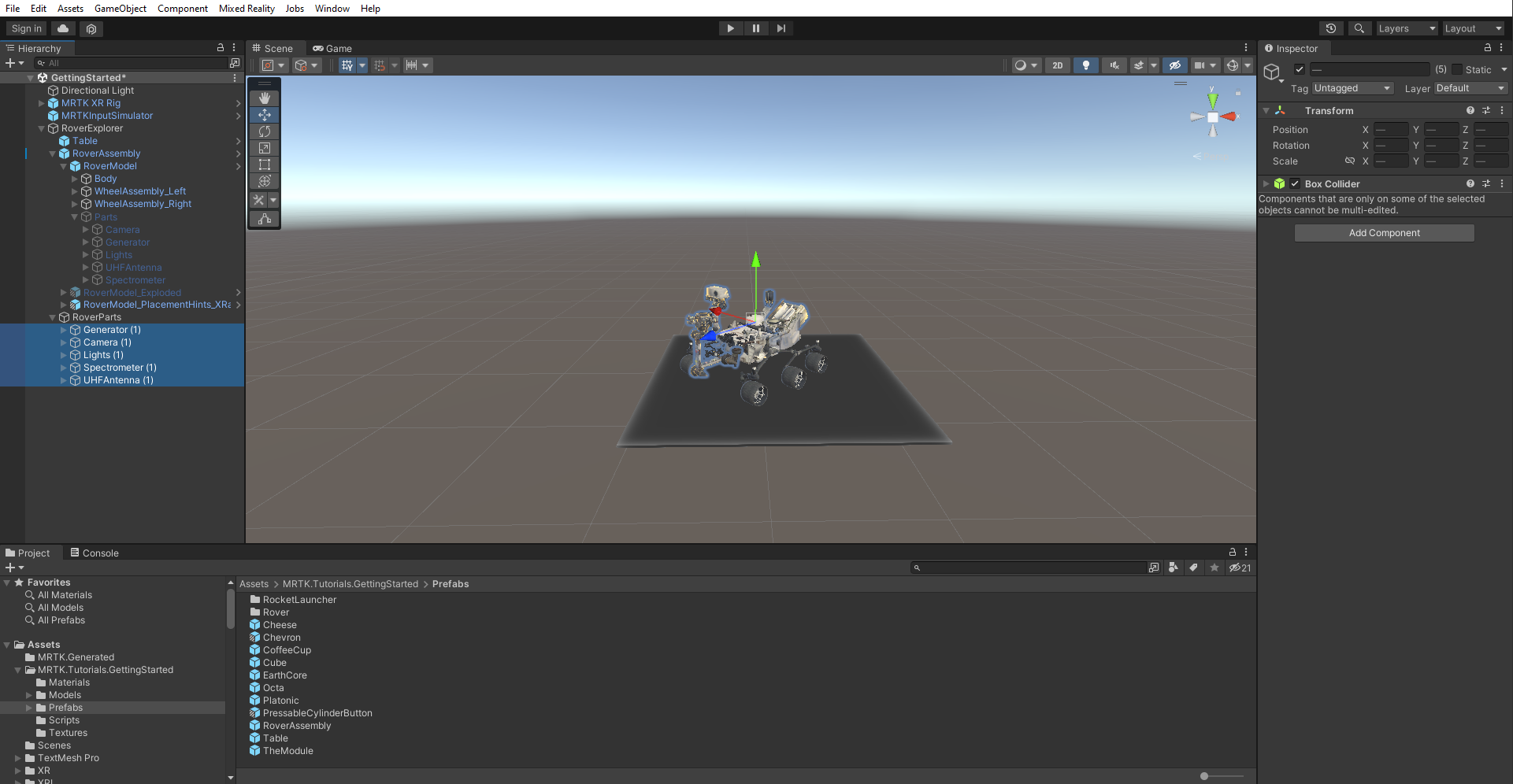Viewport: 1513px width, 784px height.
Task: Click the Project search field
Action: point(1028,568)
